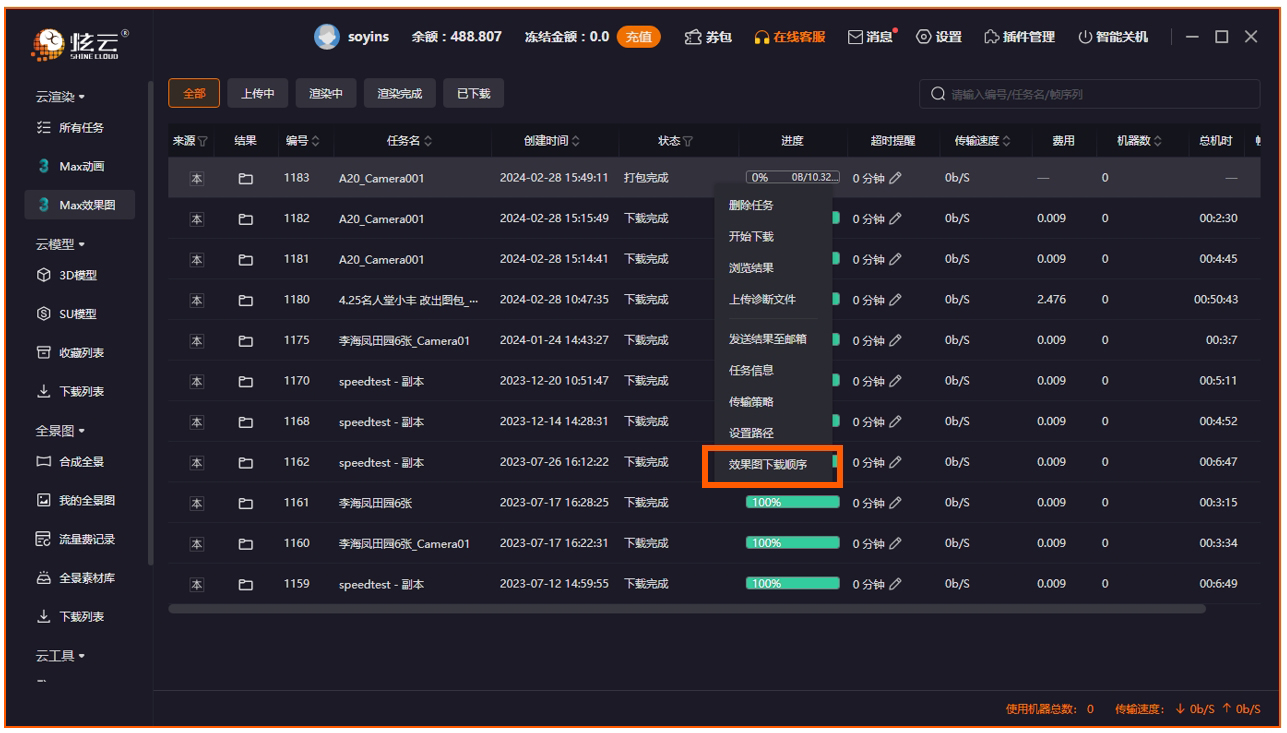
Task: Click the 100% progress bar of task 1160
Action: [x=792, y=543]
